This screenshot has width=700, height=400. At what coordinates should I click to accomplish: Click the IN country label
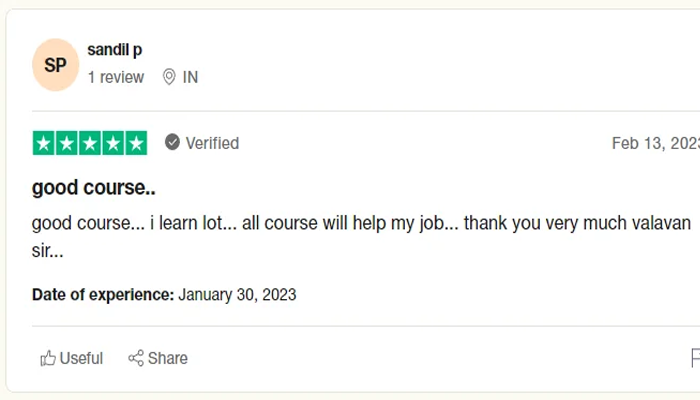point(190,77)
